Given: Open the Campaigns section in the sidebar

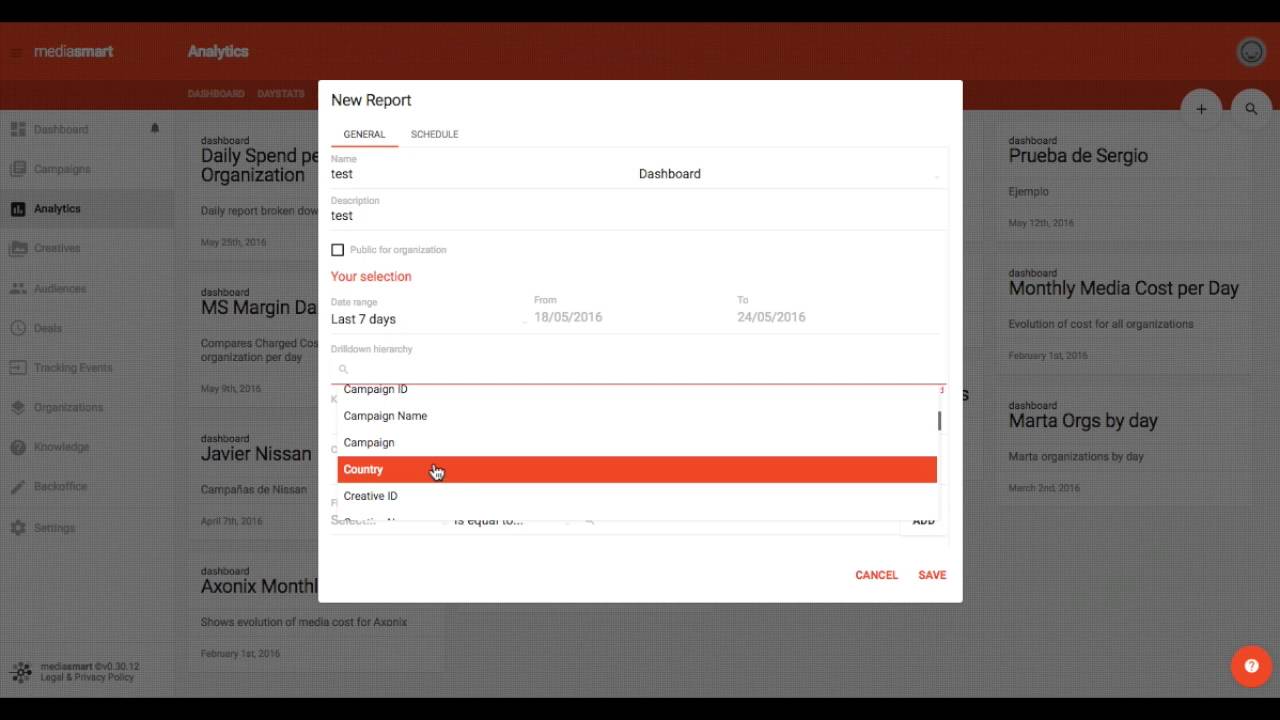Looking at the screenshot, I should [60, 168].
